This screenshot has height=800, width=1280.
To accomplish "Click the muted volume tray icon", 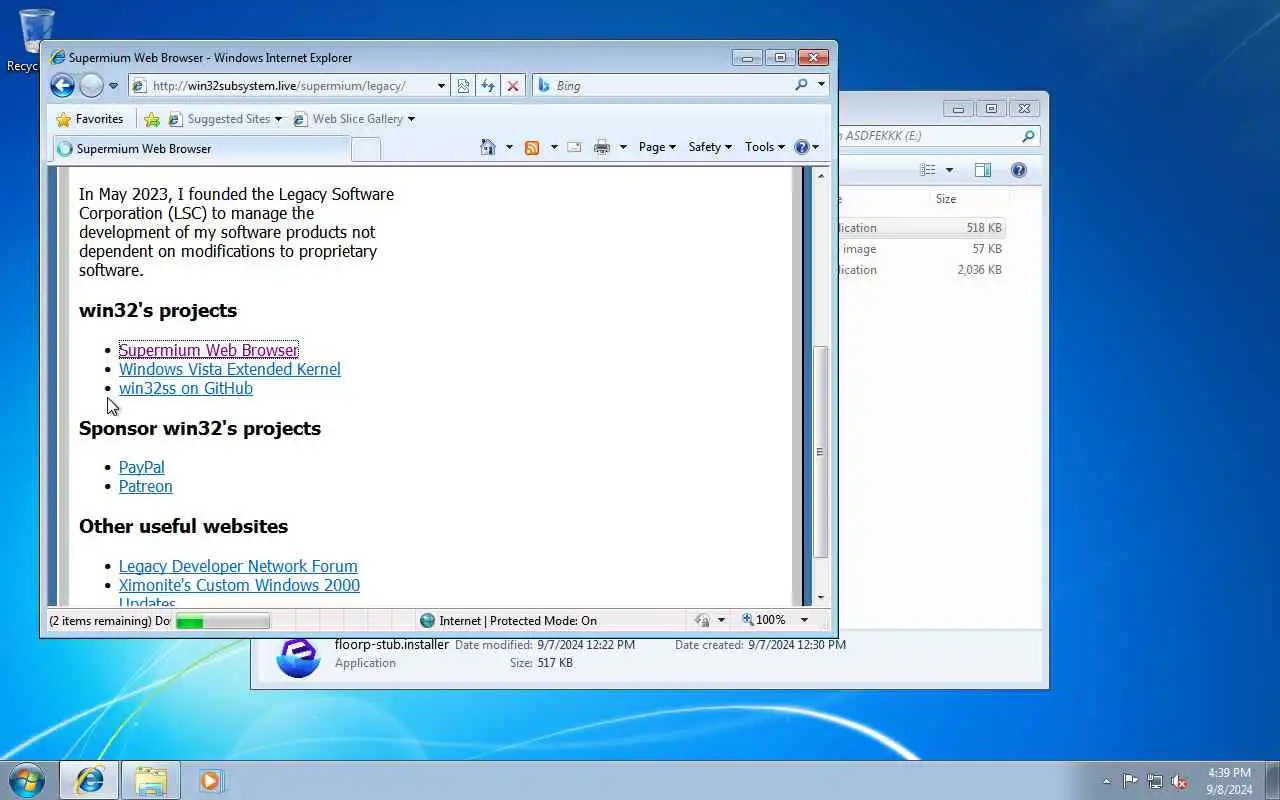I will tap(1180, 781).
